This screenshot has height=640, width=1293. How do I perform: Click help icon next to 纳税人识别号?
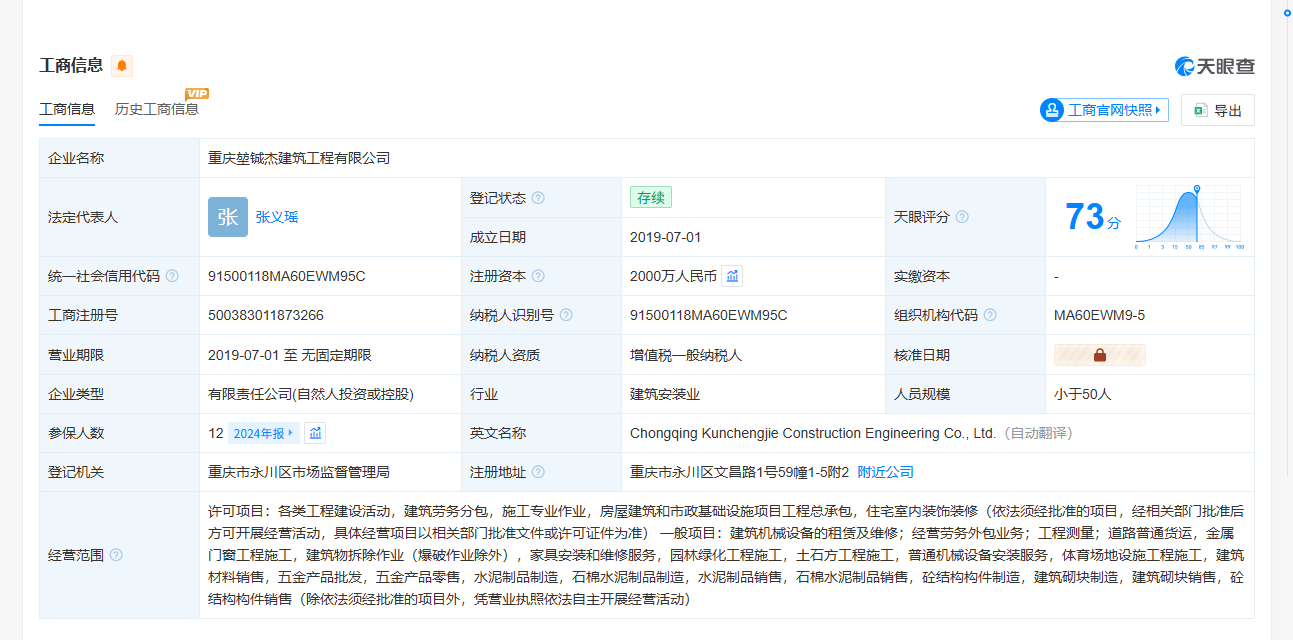(566, 315)
